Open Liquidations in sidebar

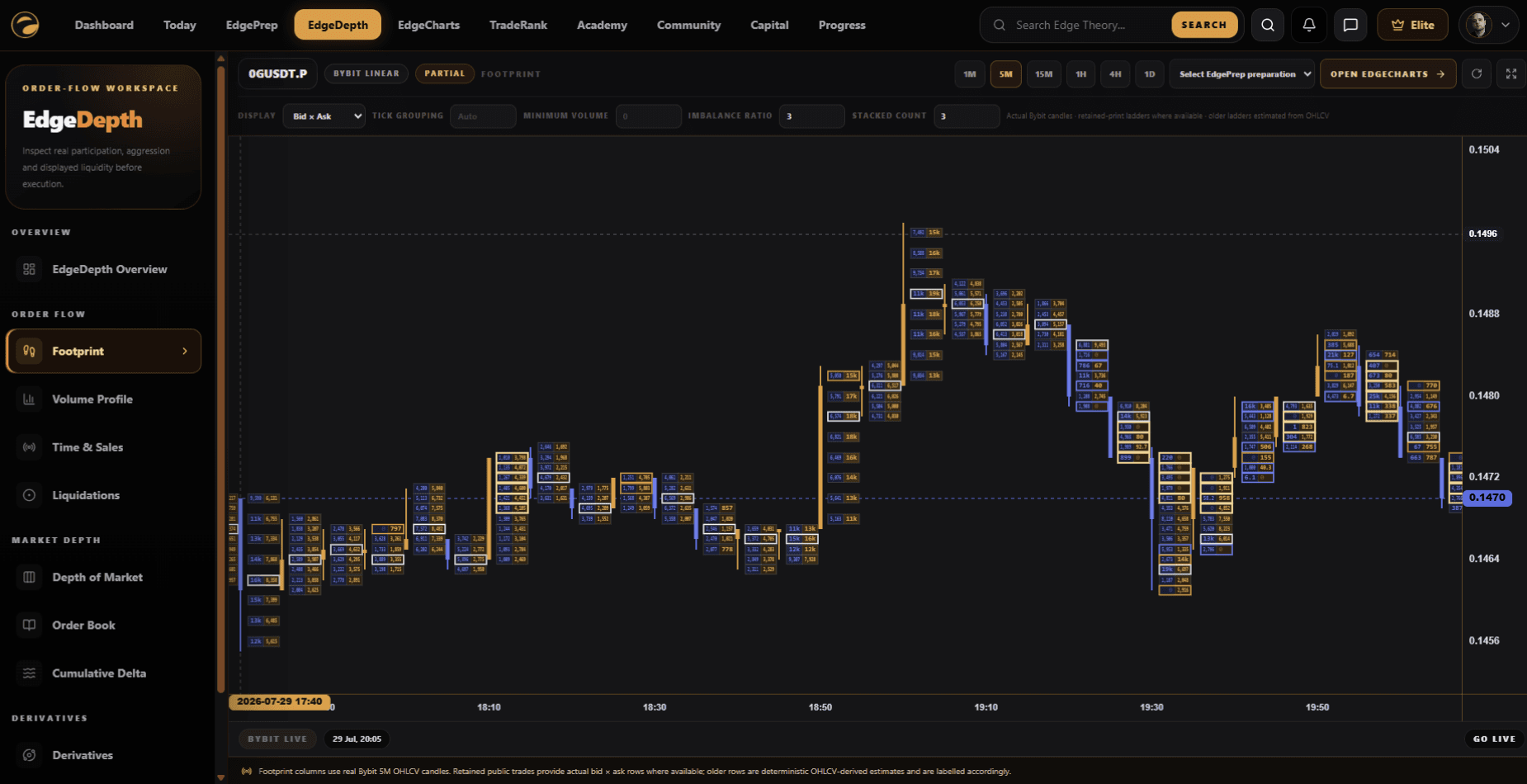(x=104, y=495)
